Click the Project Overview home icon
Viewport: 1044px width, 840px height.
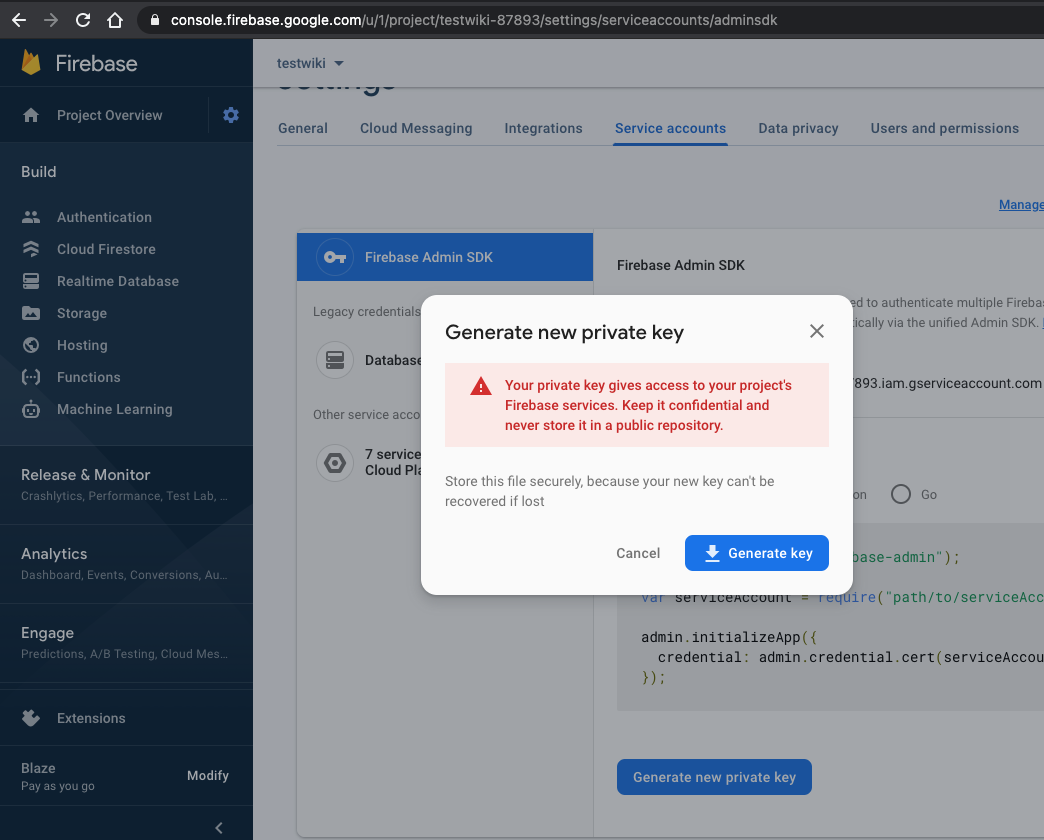(x=31, y=115)
